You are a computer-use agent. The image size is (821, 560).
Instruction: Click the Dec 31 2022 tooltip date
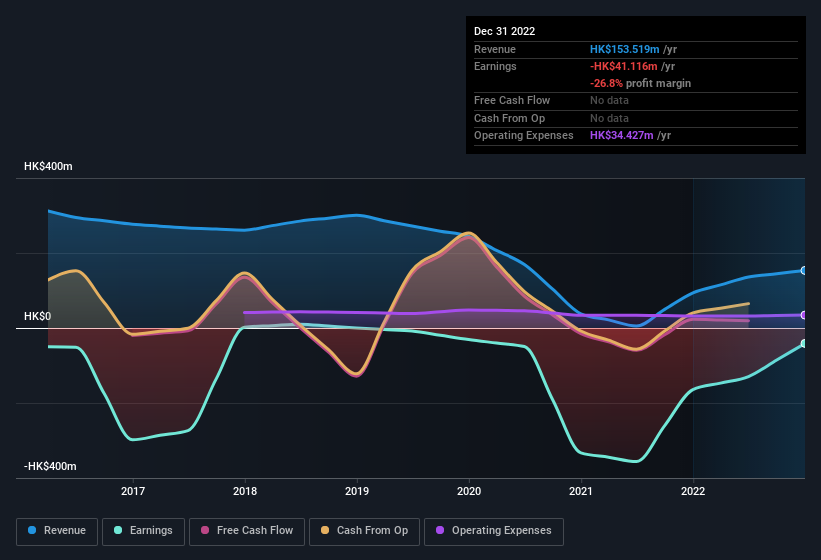coord(505,31)
